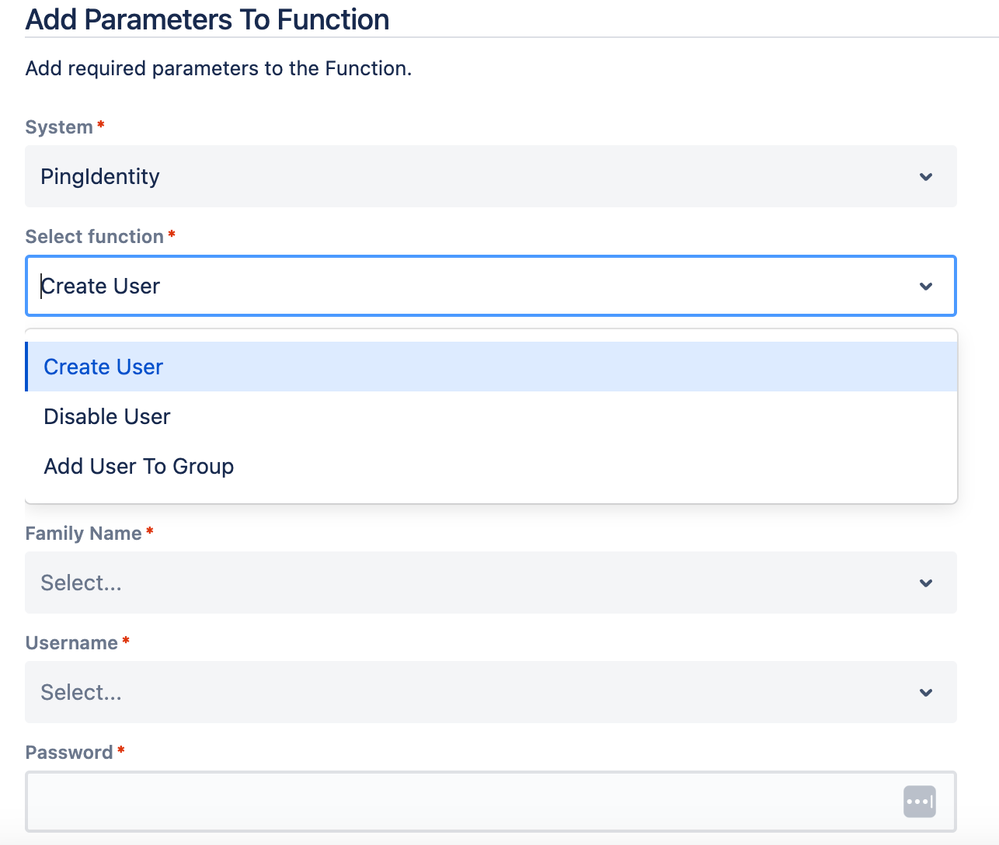Click the 'Add required parameters' description text
The height and width of the screenshot is (845, 999).
pos(218,69)
